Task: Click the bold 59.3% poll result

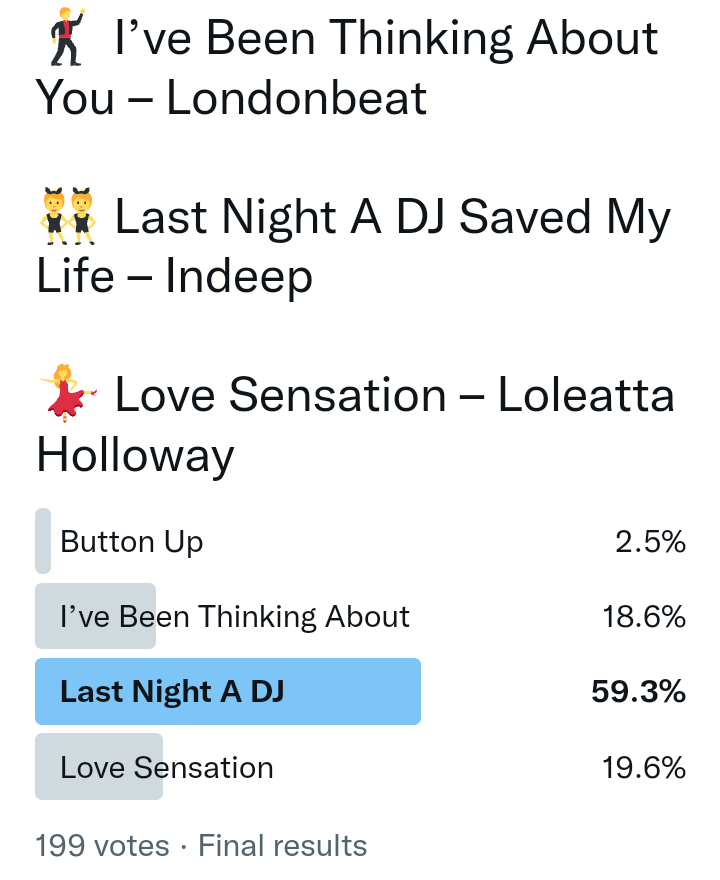Action: pyautogui.click(x=638, y=692)
